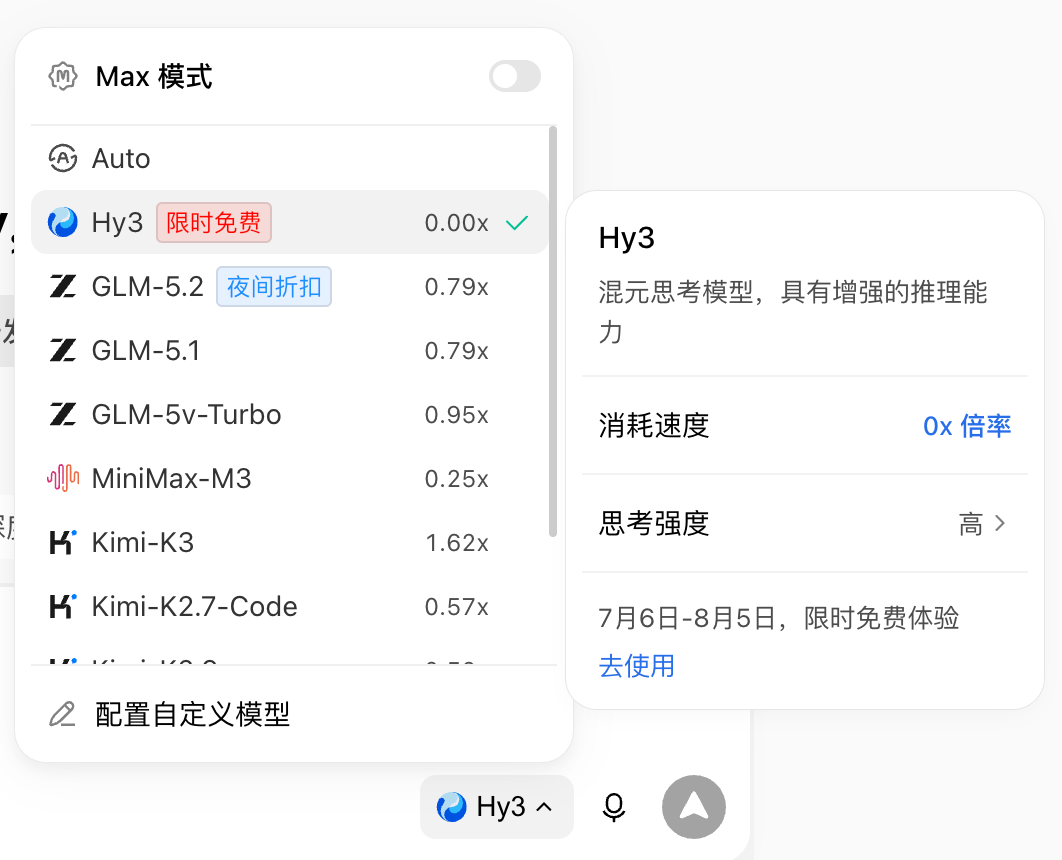Choose the GLM-5.2 model

[x=289, y=286]
